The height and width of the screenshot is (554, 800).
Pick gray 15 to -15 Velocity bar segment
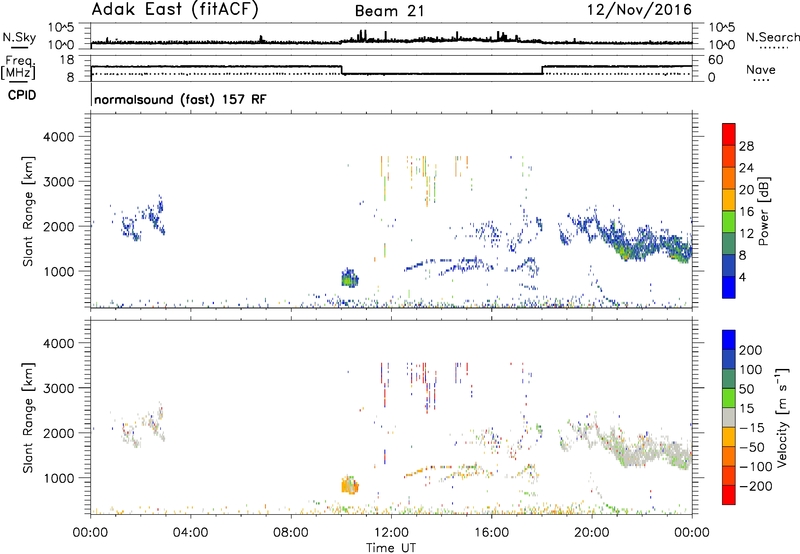click(x=729, y=417)
